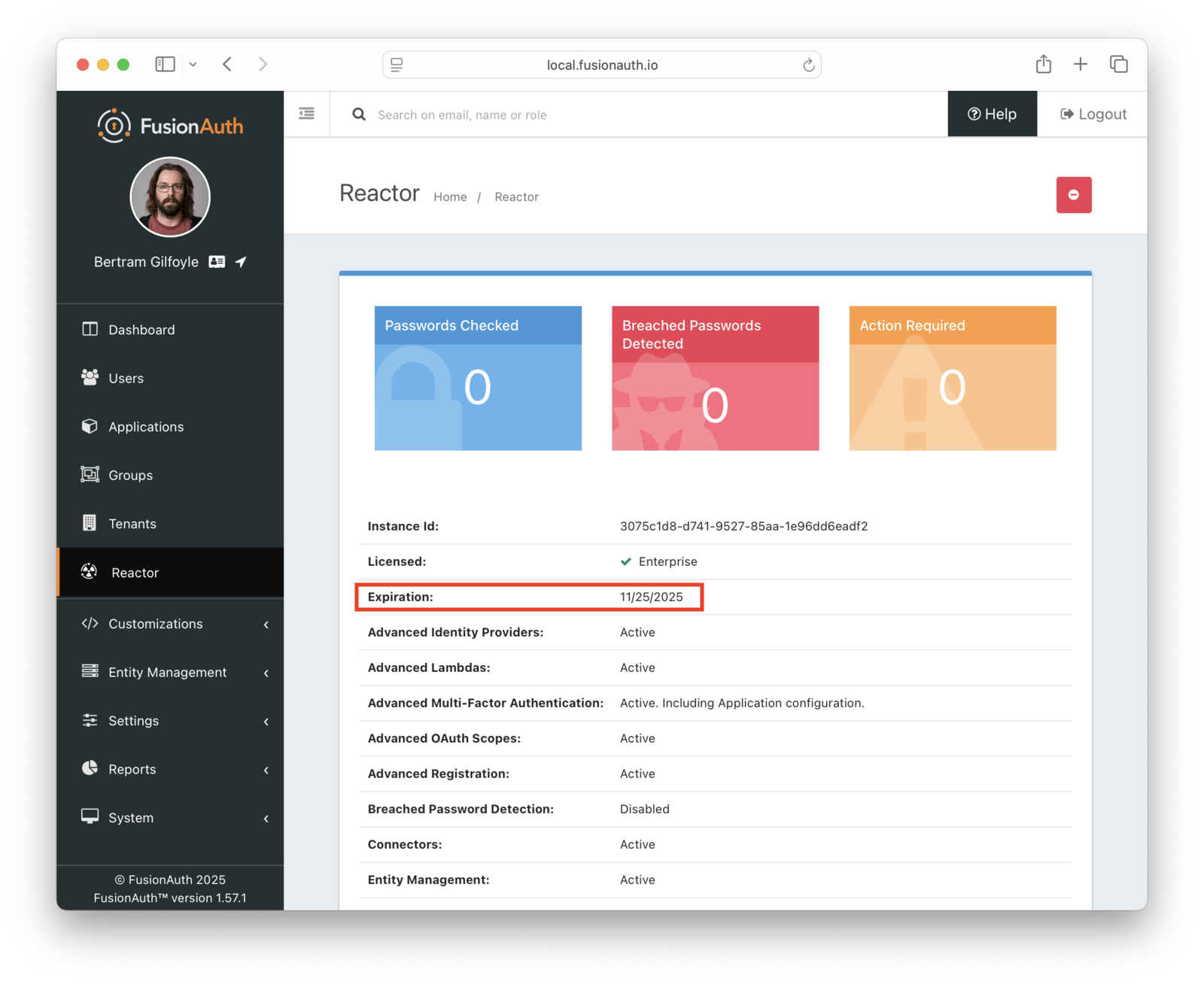Image resolution: width=1204 pixels, height=985 pixels.
Task: Click the Home breadcrumb link
Action: tap(450, 197)
